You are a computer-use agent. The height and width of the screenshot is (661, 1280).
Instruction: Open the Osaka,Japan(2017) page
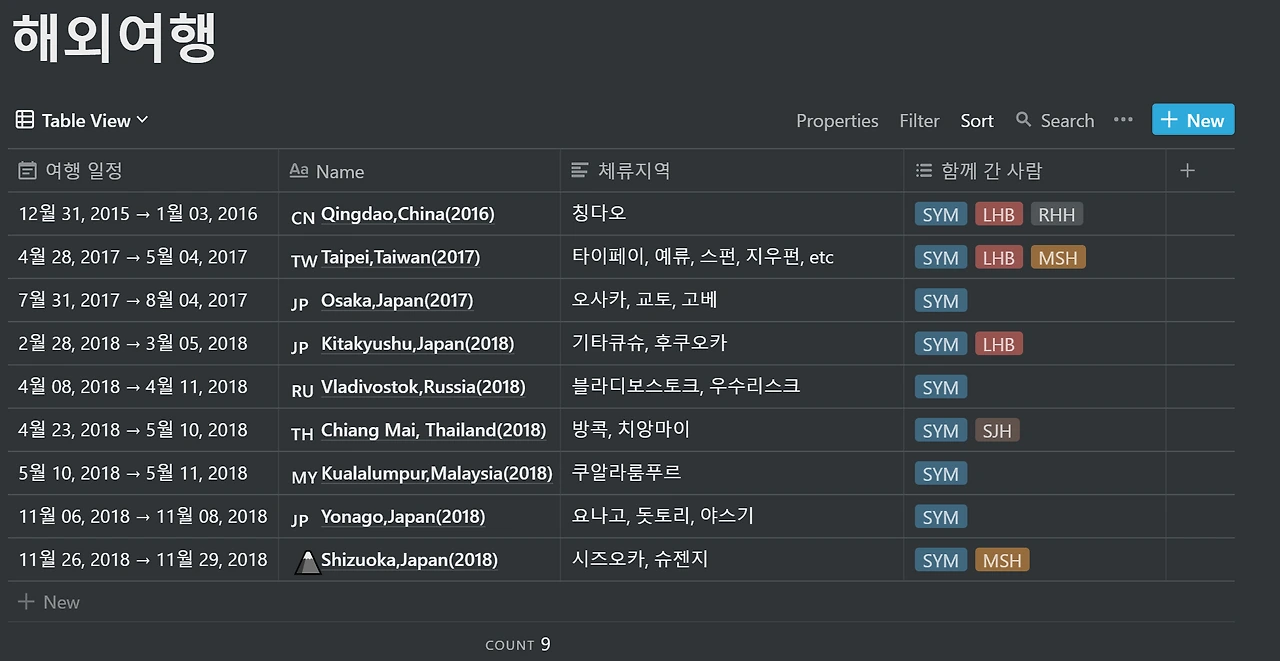[x=397, y=300]
